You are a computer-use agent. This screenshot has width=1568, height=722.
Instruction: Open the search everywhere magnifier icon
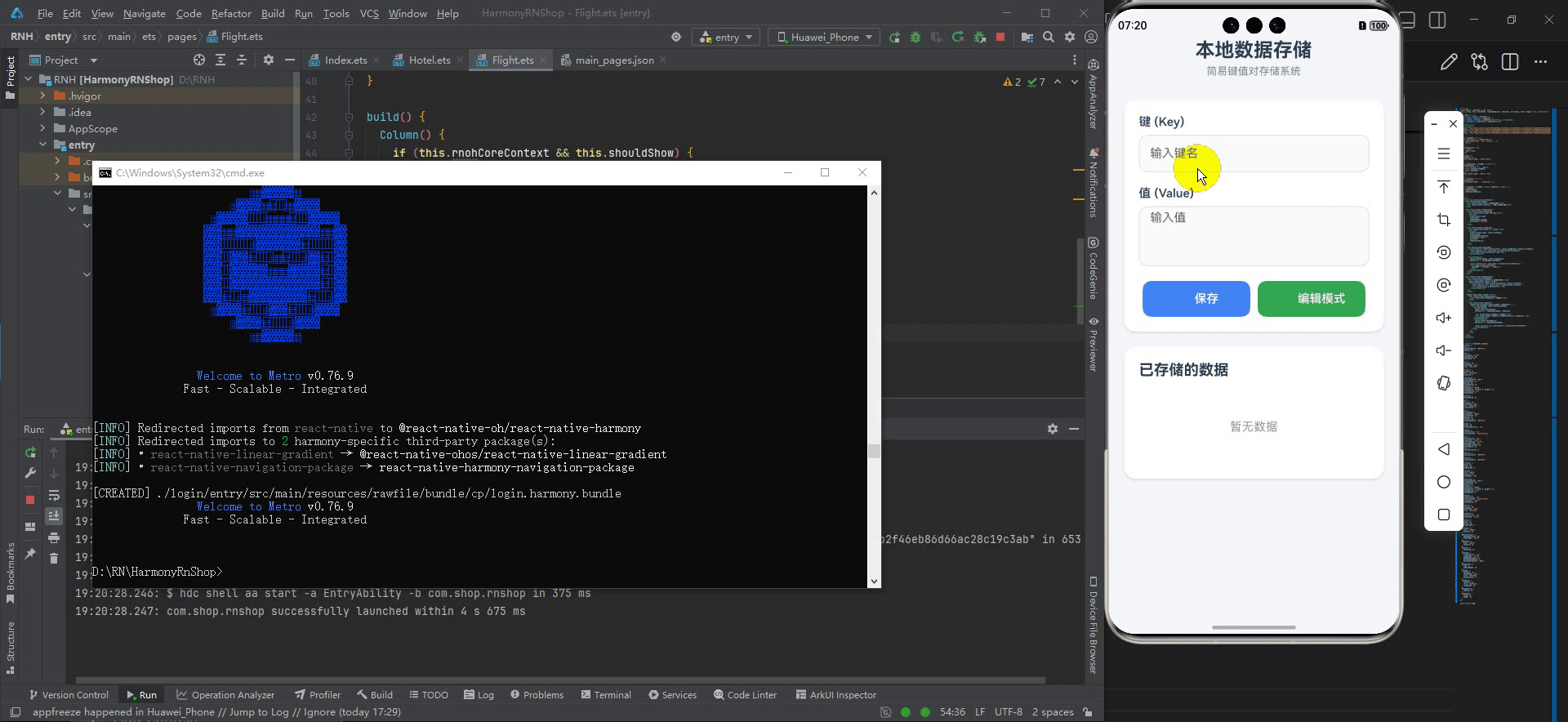(x=1049, y=37)
